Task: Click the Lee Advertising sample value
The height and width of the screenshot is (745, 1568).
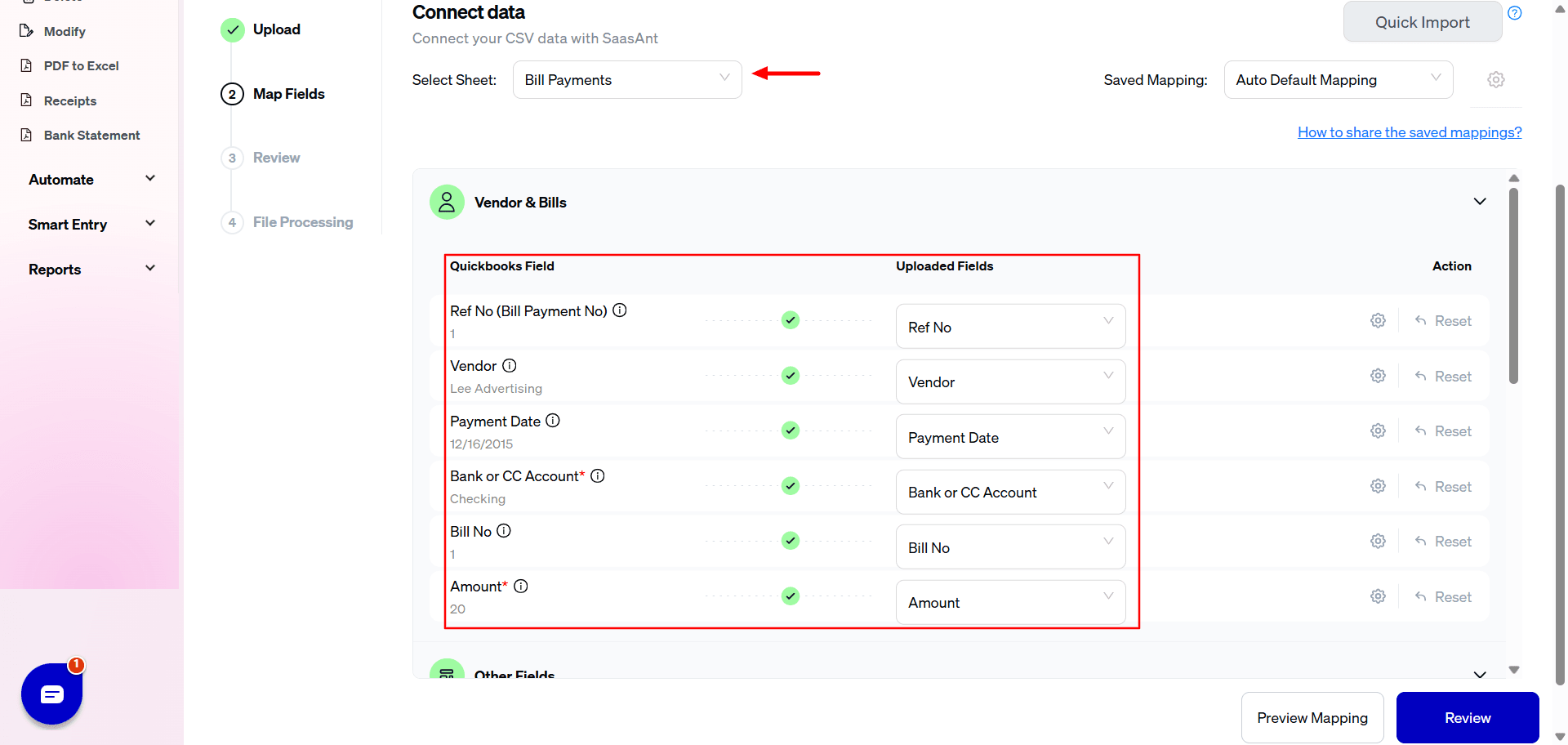Action: [496, 389]
